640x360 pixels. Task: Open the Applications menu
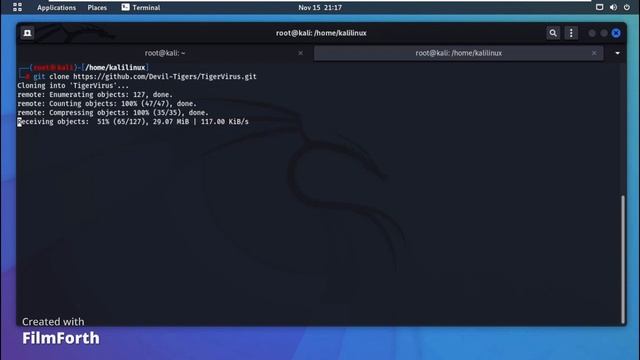pyautogui.click(x=56, y=7)
